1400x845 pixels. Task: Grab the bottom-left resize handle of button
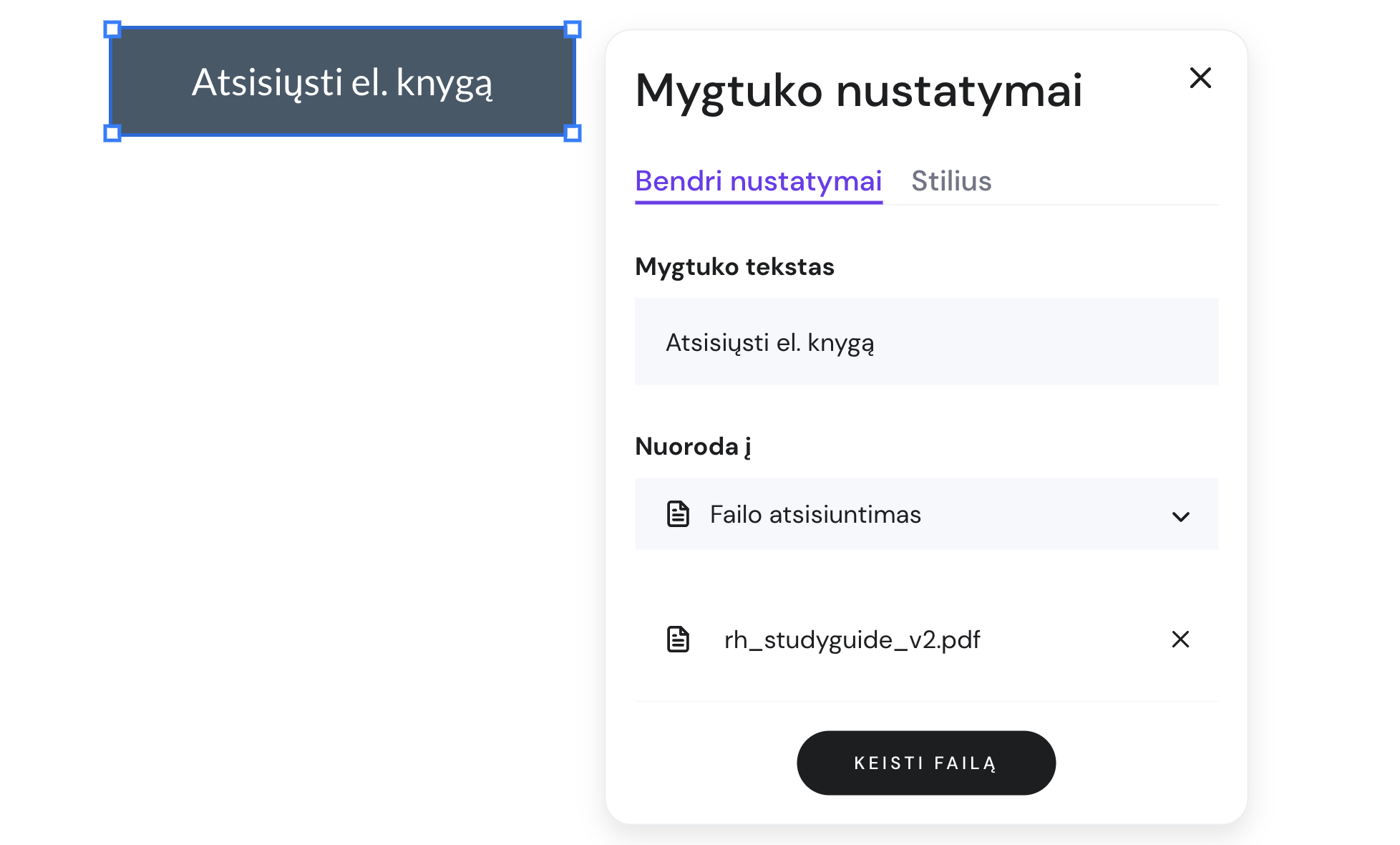pyautogui.click(x=112, y=133)
